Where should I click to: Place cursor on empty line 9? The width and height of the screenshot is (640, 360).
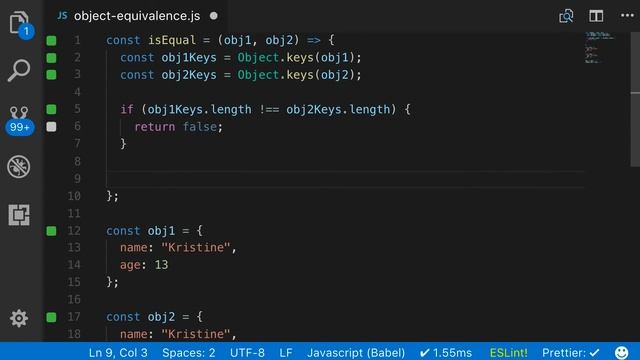[345, 179]
